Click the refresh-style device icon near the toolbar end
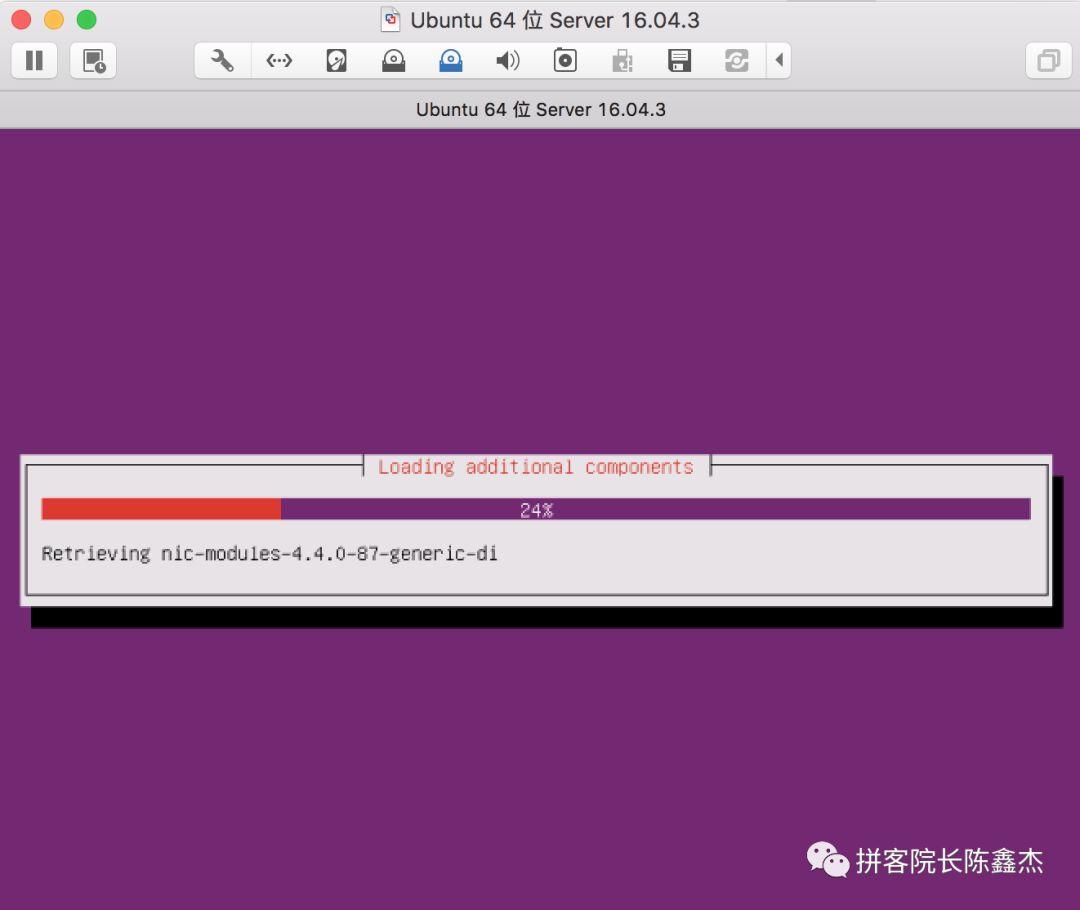This screenshot has height=910, width=1080. (x=737, y=60)
